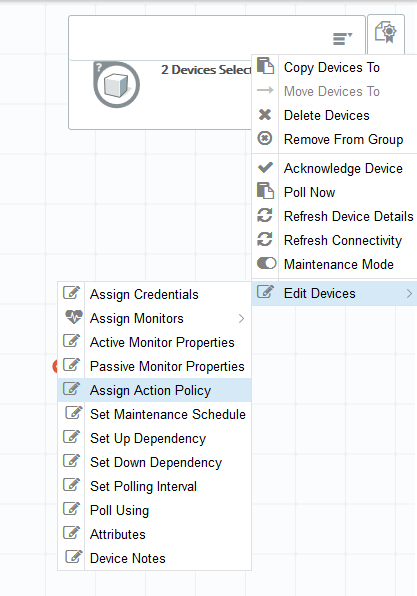Click pencil icon beside Edit Devices
Viewport: 417px width, 596px height.
265,292
